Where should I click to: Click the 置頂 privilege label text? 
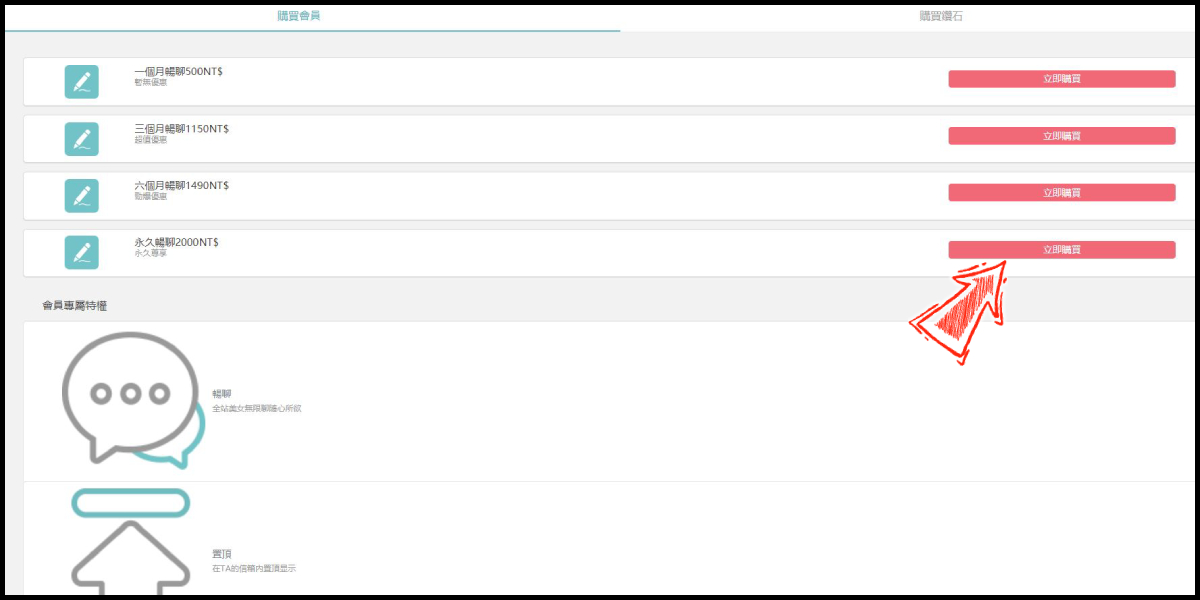point(221,554)
